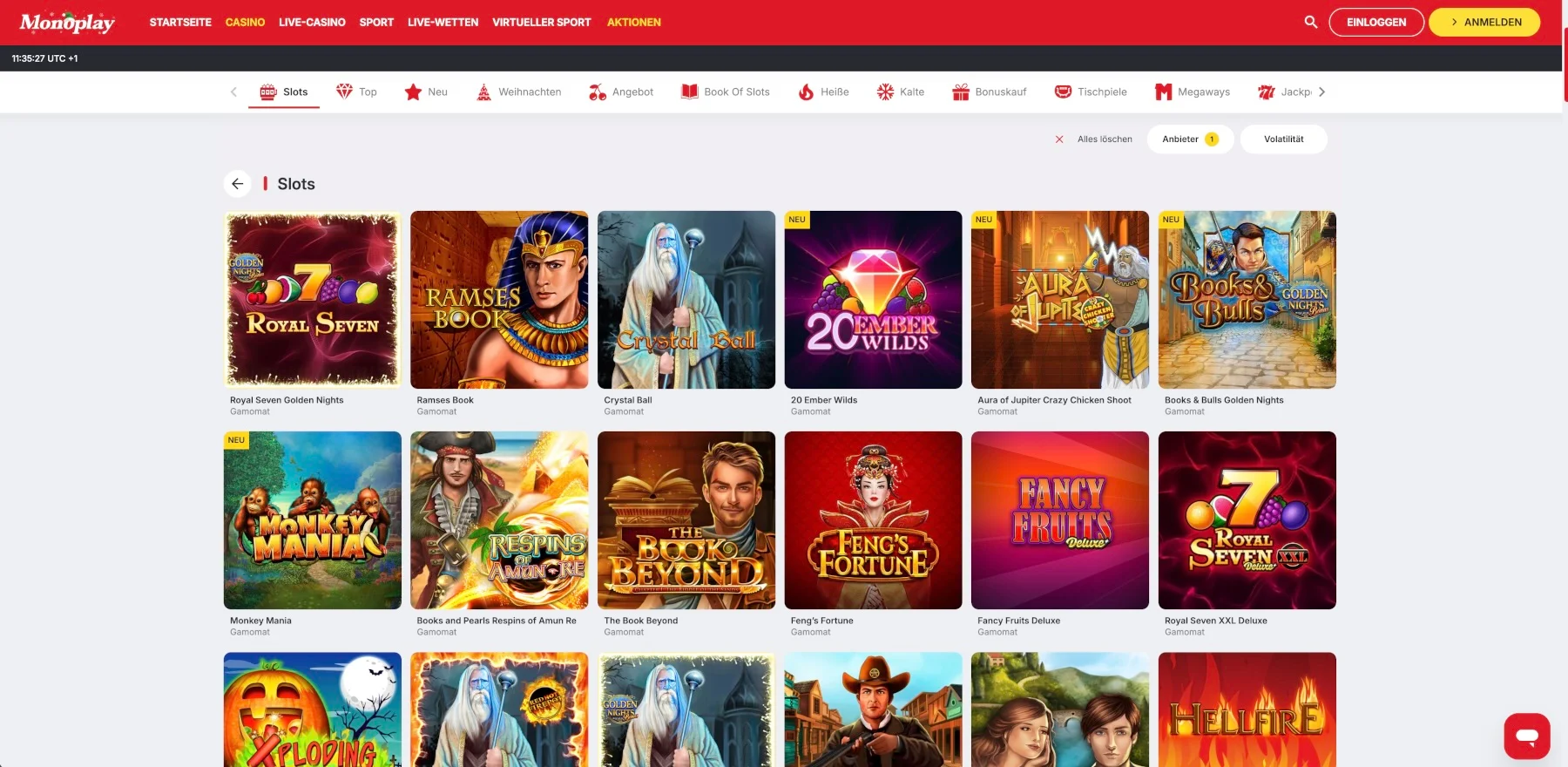
Task: Click Alles löschen to clear filters
Action: [1105, 139]
